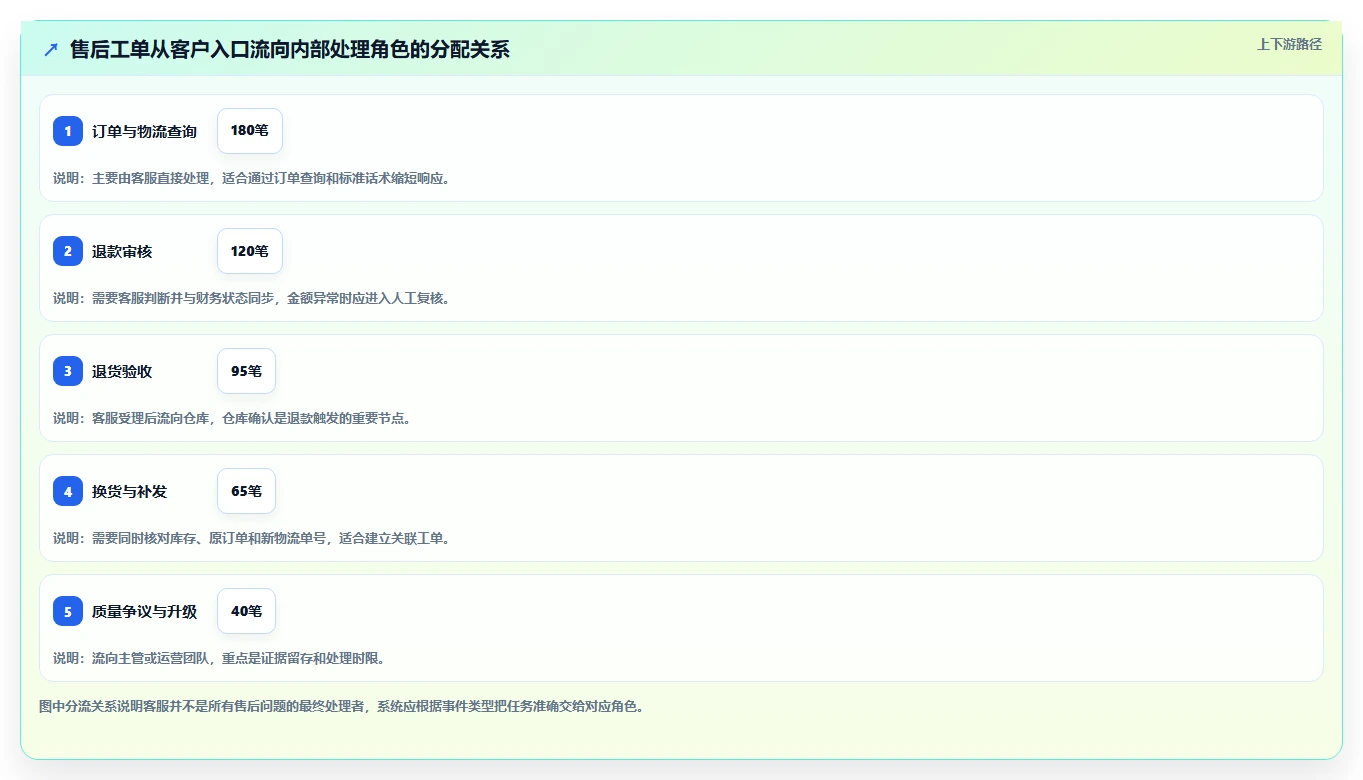Viewport: 1363px width, 780px height.
Task: Click the number 3 badge for 退货验收
Action: (68, 371)
